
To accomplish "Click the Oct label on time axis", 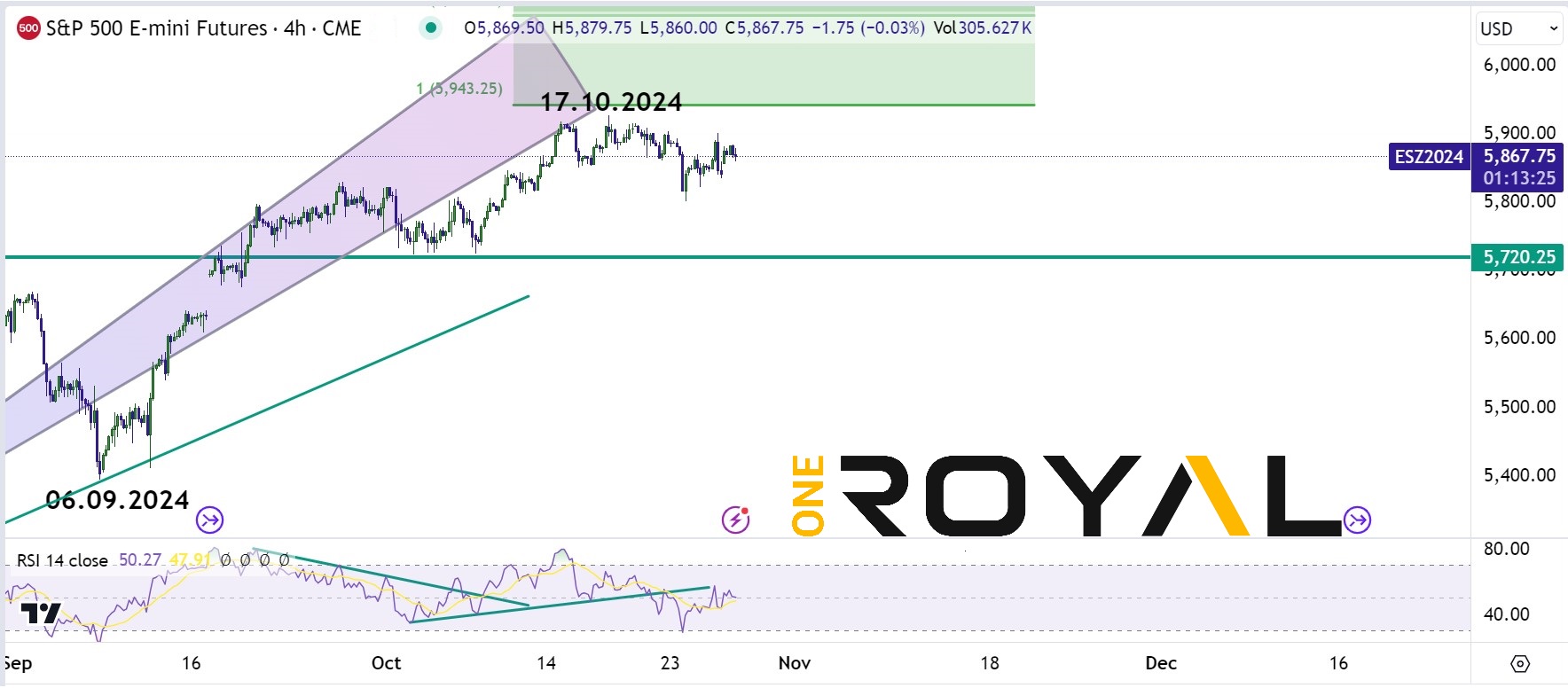I will tap(386, 663).
